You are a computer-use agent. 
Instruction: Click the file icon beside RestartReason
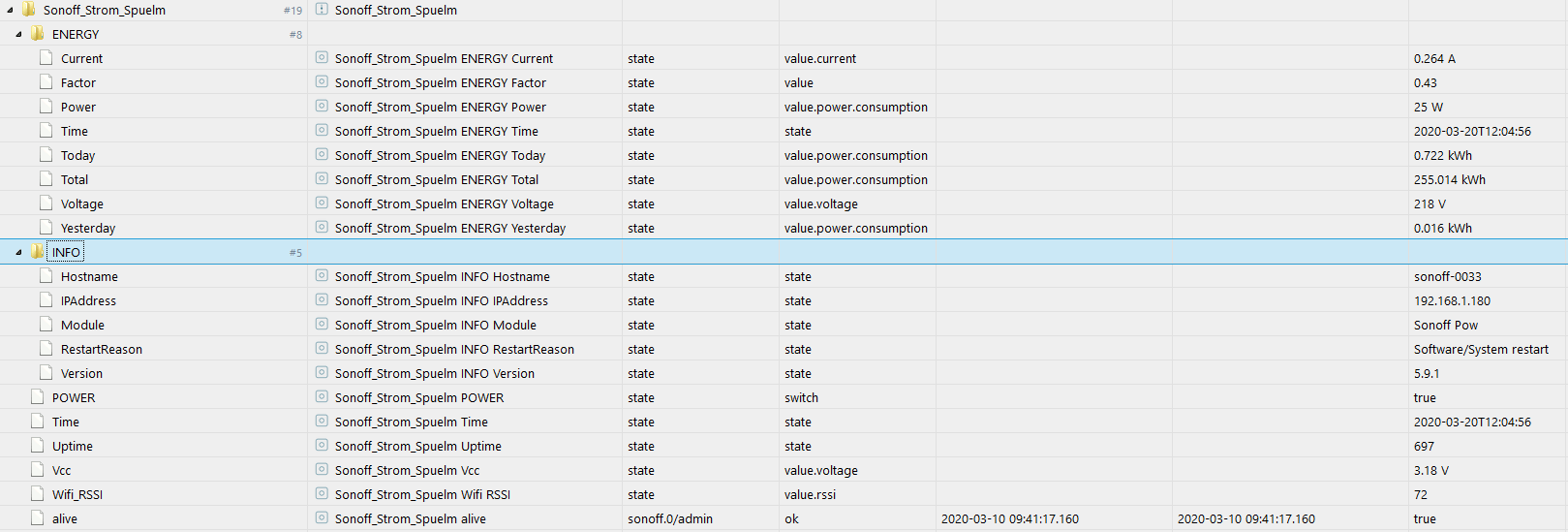46,349
